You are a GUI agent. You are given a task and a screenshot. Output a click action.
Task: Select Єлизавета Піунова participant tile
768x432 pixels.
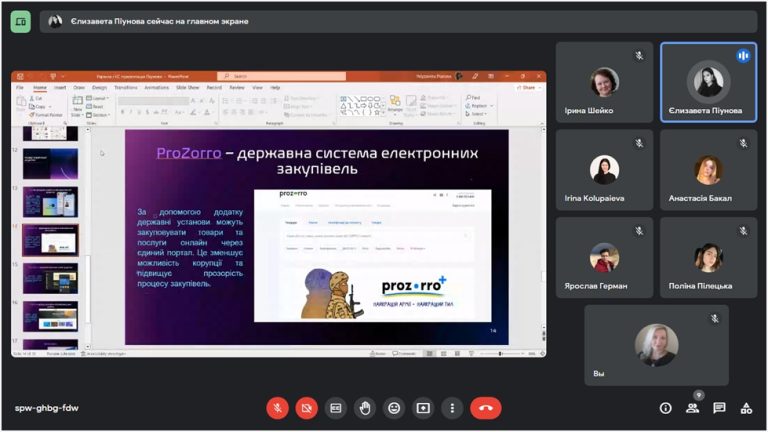tap(708, 82)
